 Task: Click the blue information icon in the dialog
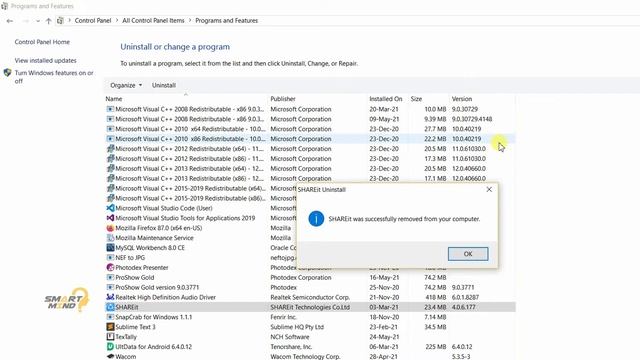(316, 219)
